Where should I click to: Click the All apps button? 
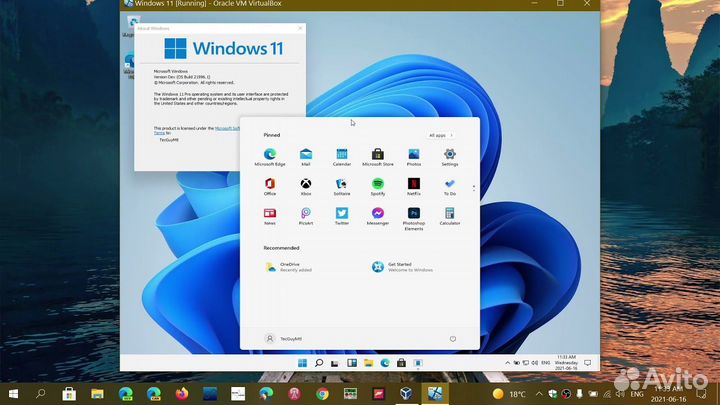(x=440, y=135)
